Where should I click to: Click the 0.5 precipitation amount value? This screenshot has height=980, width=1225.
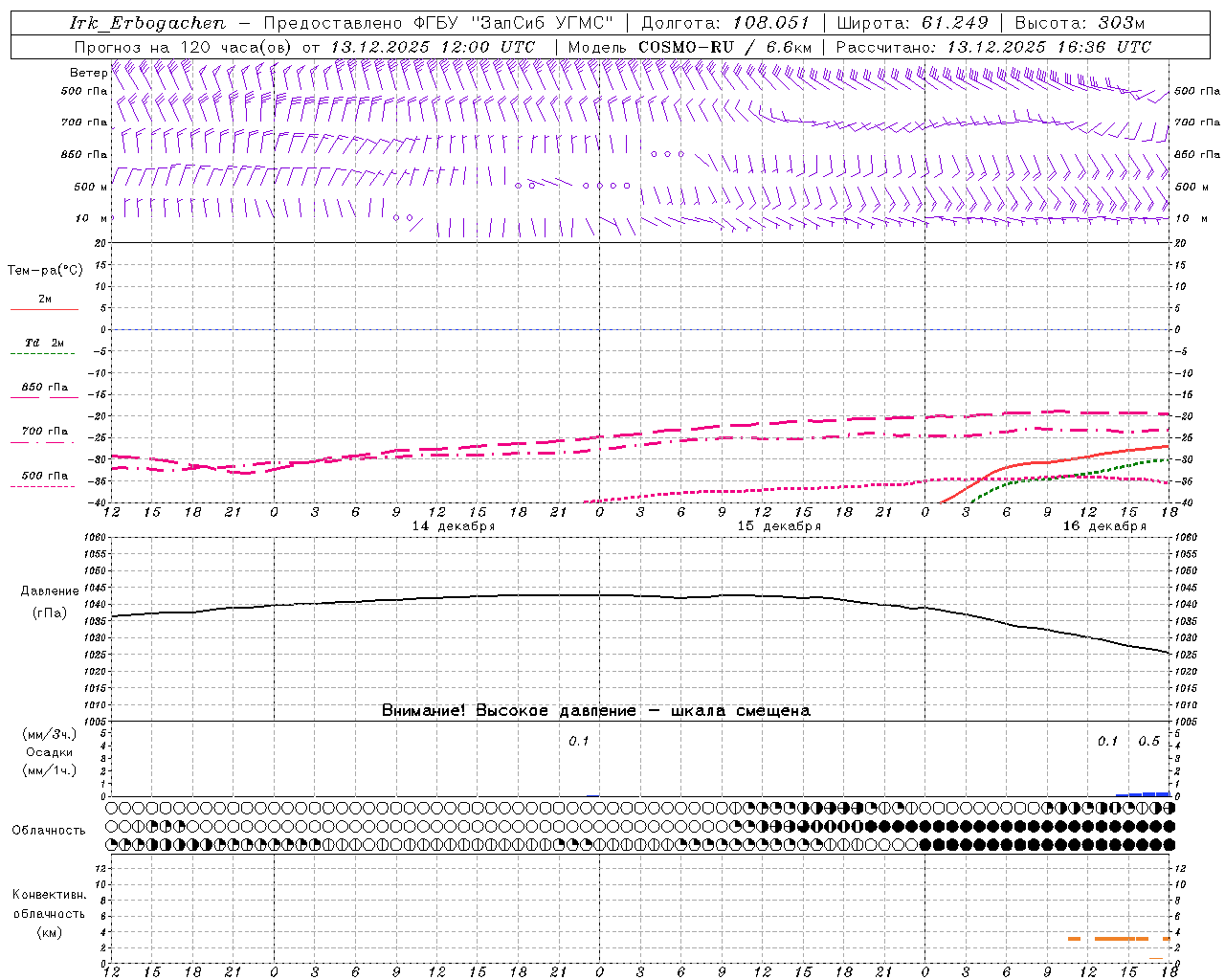1149,742
